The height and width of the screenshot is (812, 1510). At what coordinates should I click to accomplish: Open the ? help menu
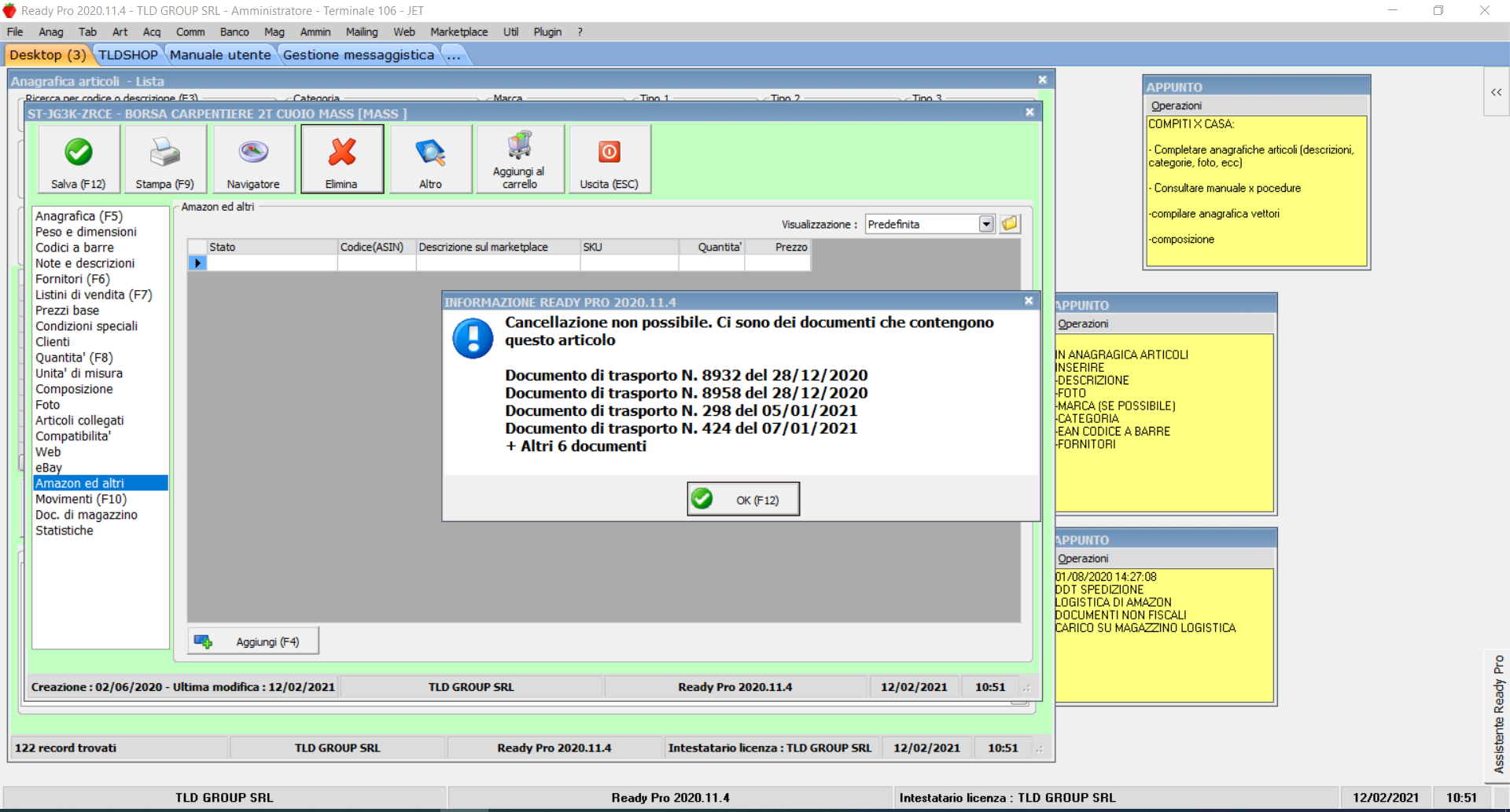click(580, 32)
